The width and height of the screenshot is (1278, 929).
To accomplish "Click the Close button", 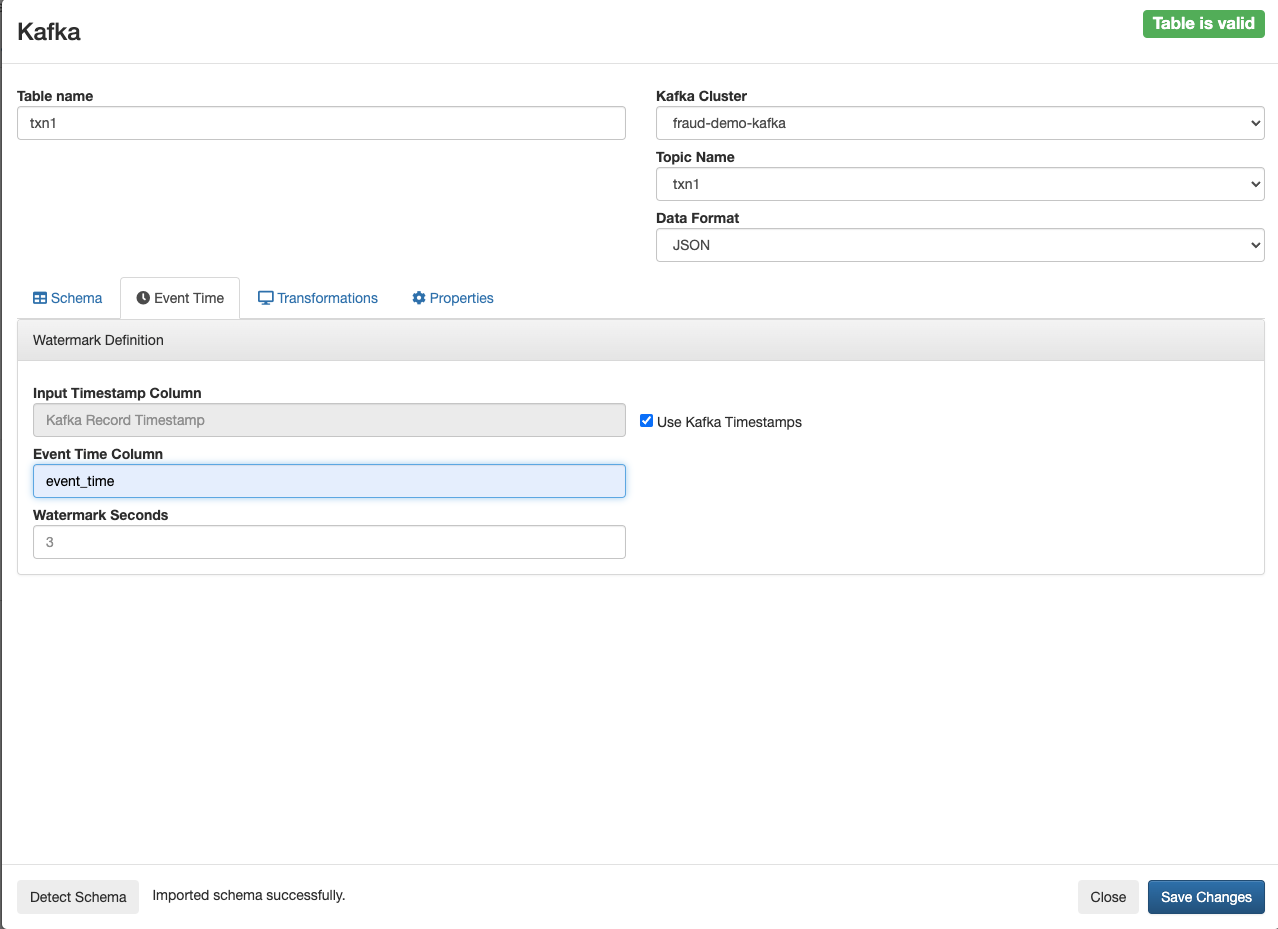I will coord(1108,897).
